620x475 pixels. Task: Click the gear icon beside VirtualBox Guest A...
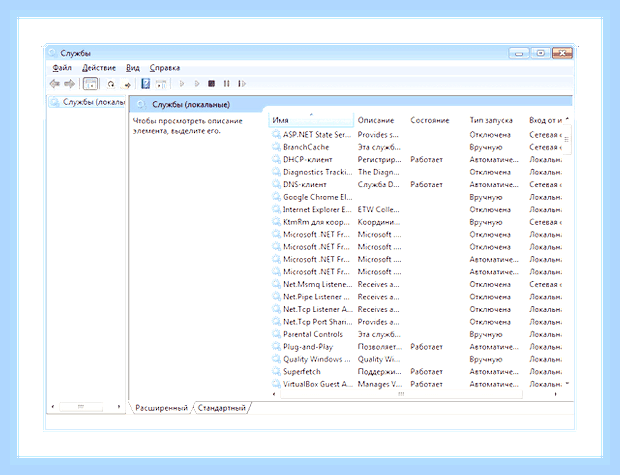pyautogui.click(x=276, y=384)
